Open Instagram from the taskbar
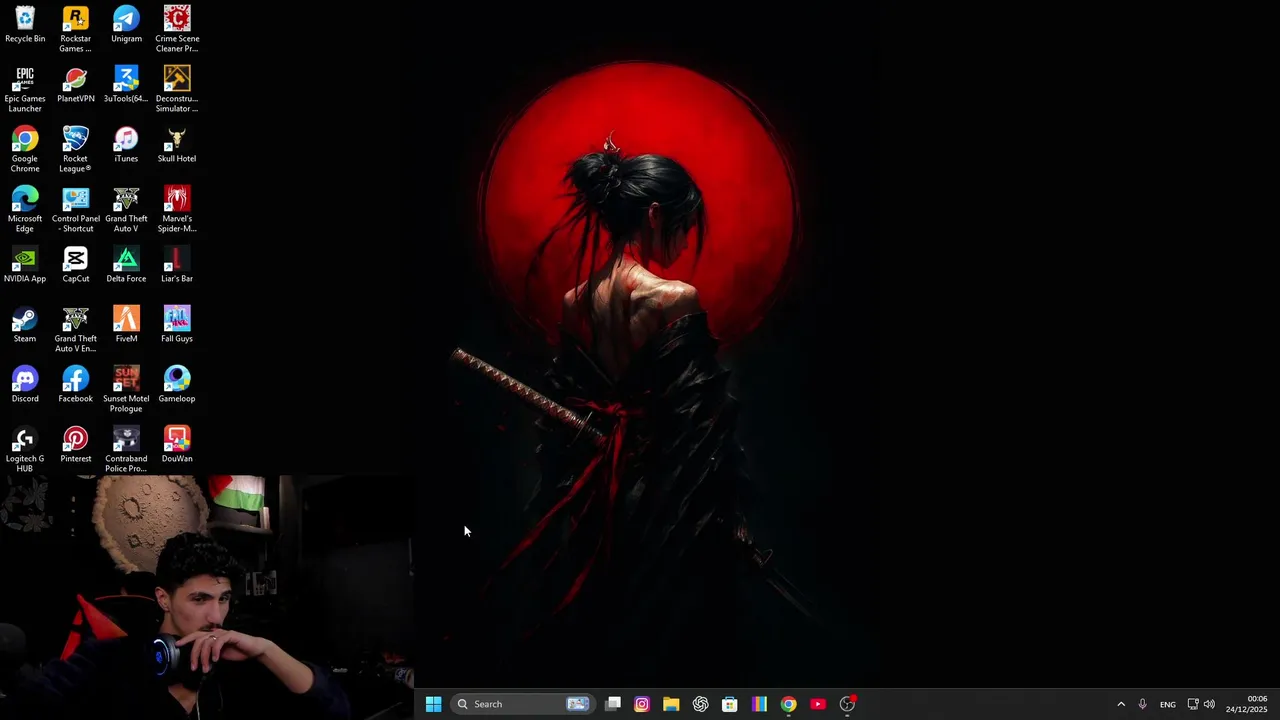 click(642, 704)
